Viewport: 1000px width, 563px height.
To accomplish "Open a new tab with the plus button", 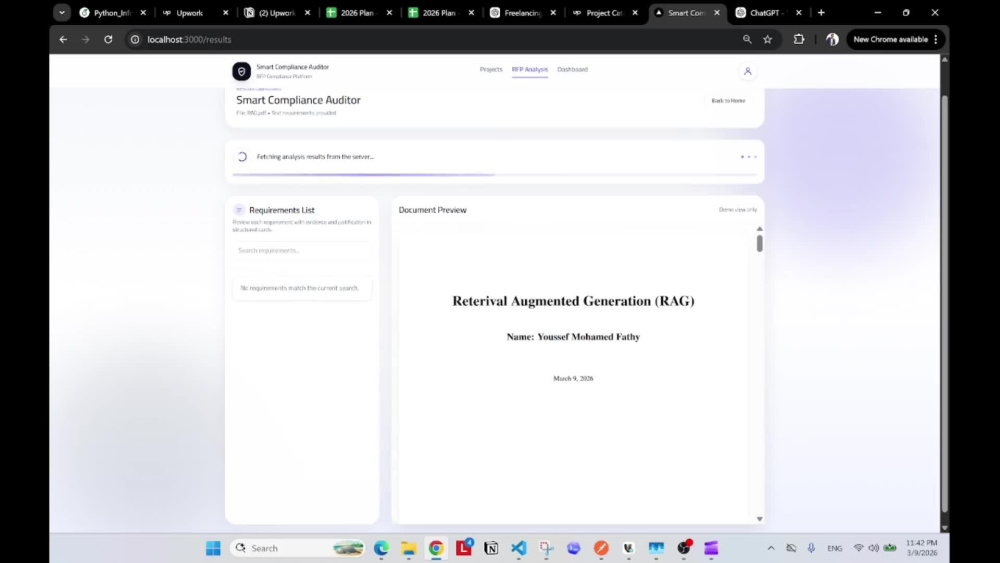I will click(x=821, y=13).
